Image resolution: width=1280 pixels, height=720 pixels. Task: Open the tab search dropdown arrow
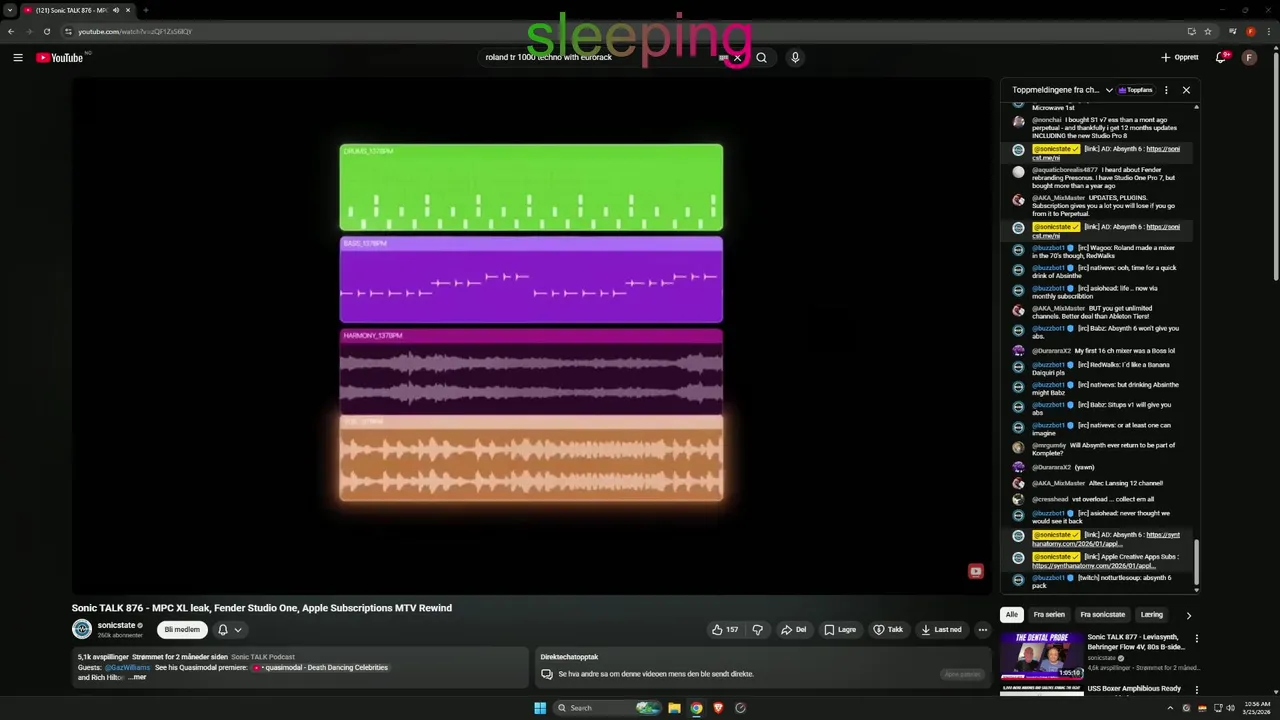click(9, 10)
